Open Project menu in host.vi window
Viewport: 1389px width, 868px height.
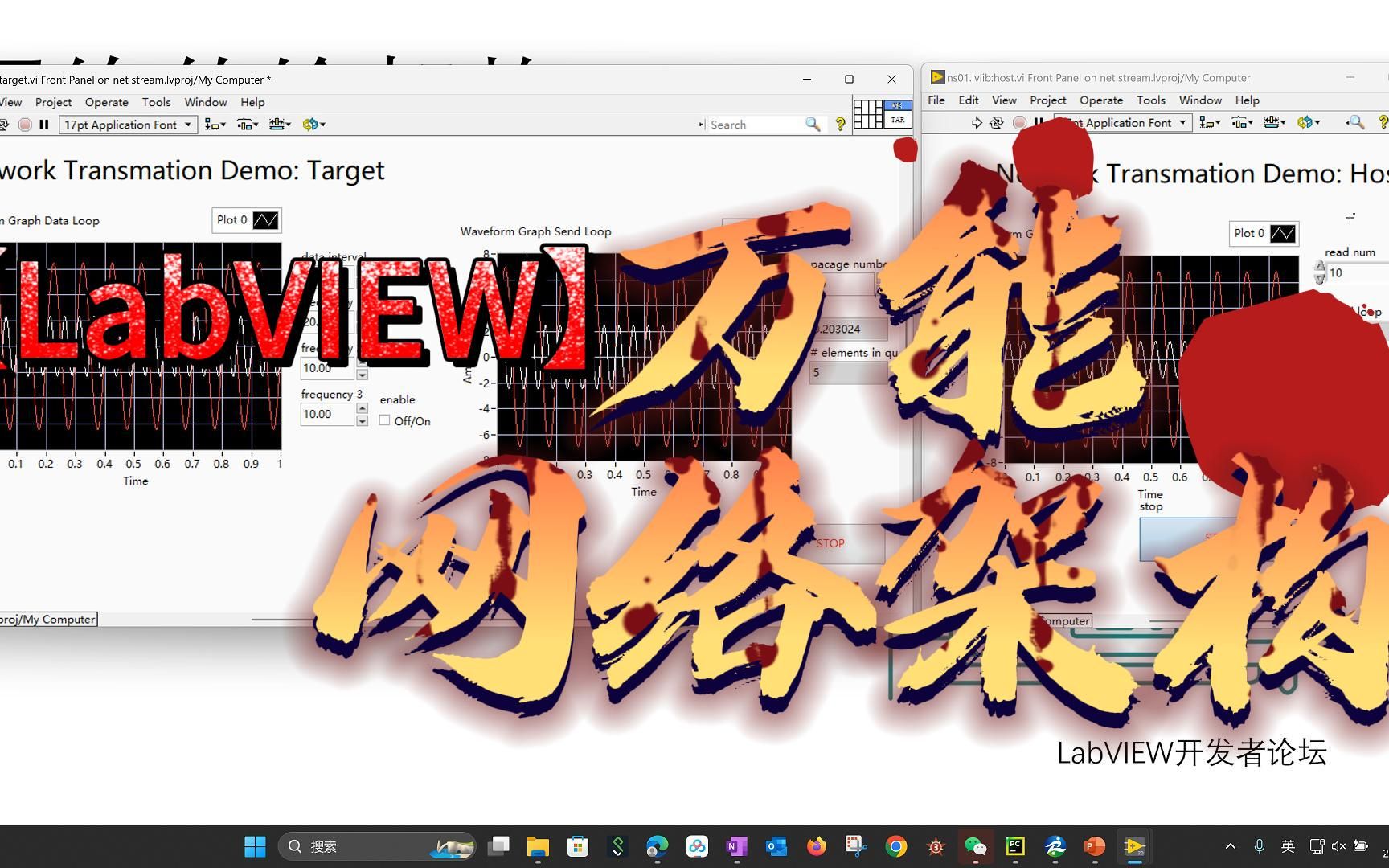pyautogui.click(x=1048, y=100)
